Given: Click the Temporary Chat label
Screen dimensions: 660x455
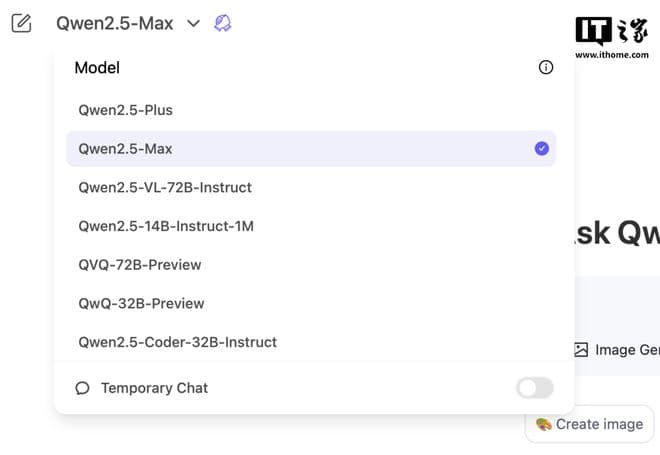Looking at the screenshot, I should (x=154, y=388).
